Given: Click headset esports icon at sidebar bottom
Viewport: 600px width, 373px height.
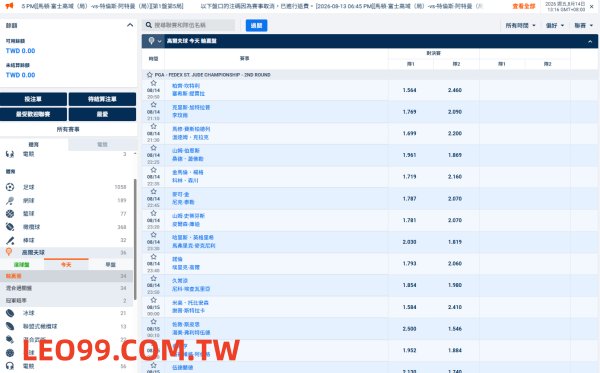Looking at the screenshot, I should coord(10,366).
